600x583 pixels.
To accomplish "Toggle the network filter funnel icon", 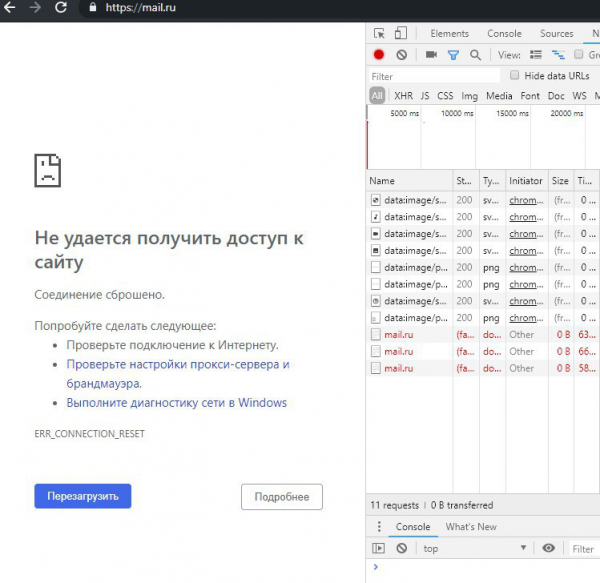I will pyautogui.click(x=453, y=55).
